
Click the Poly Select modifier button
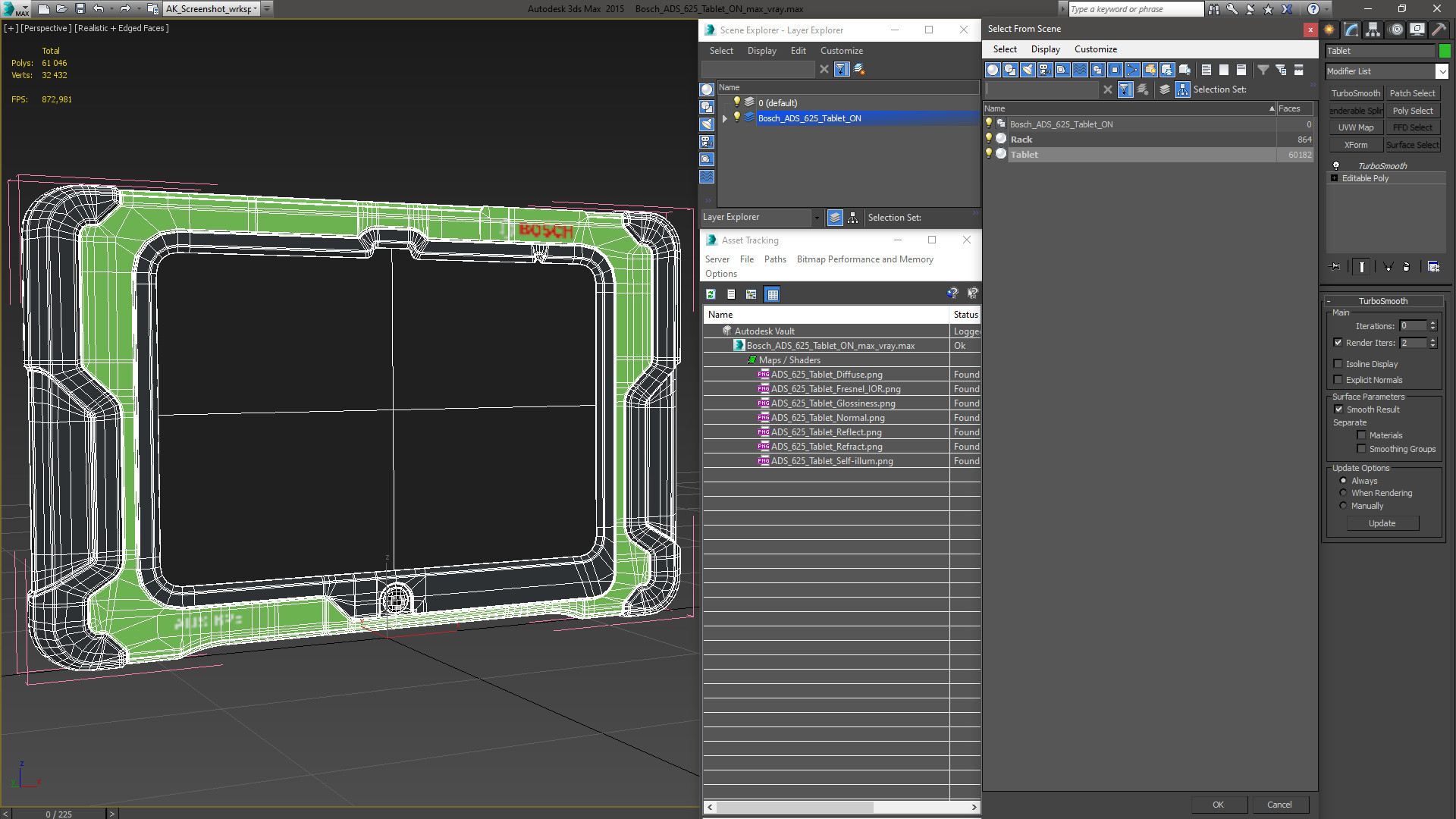(1413, 111)
